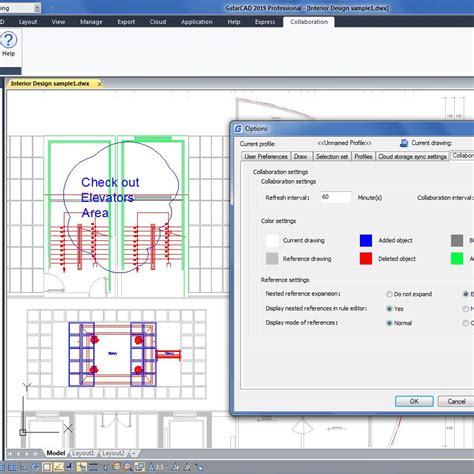The image size is (474, 474).
Task: Switch to the Draw tab in Options
Action: (301, 157)
